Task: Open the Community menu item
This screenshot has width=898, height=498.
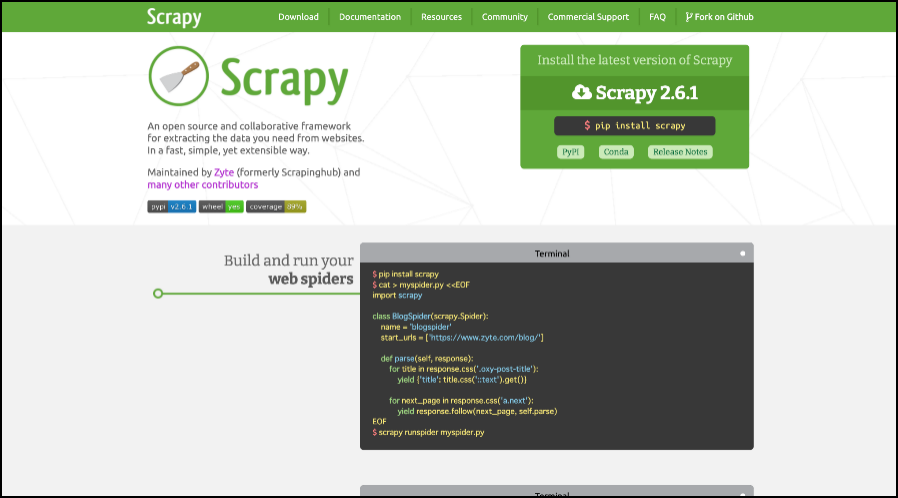Action: pyautogui.click(x=505, y=17)
